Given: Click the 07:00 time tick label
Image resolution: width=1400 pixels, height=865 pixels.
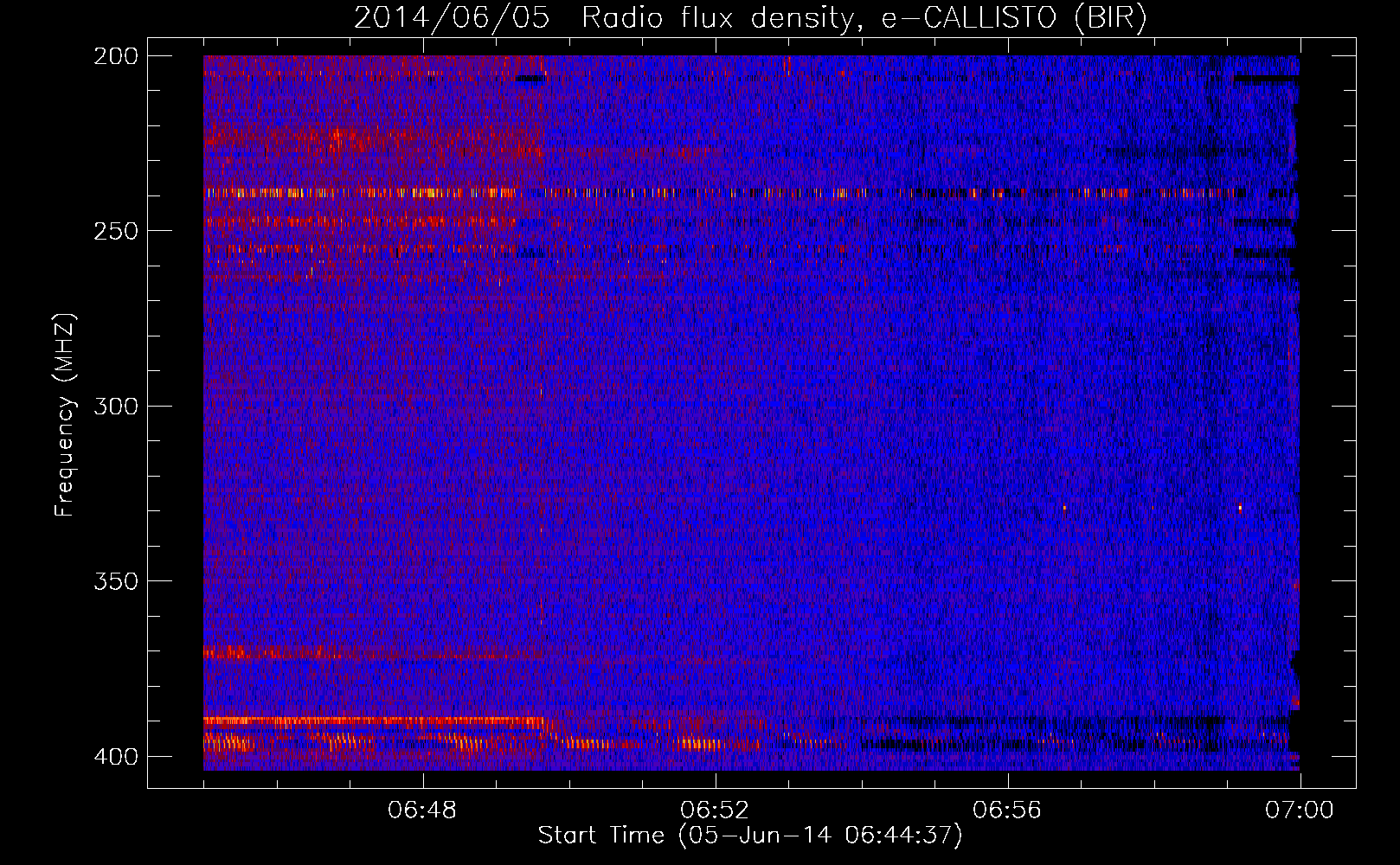Looking at the screenshot, I should (x=1300, y=811).
